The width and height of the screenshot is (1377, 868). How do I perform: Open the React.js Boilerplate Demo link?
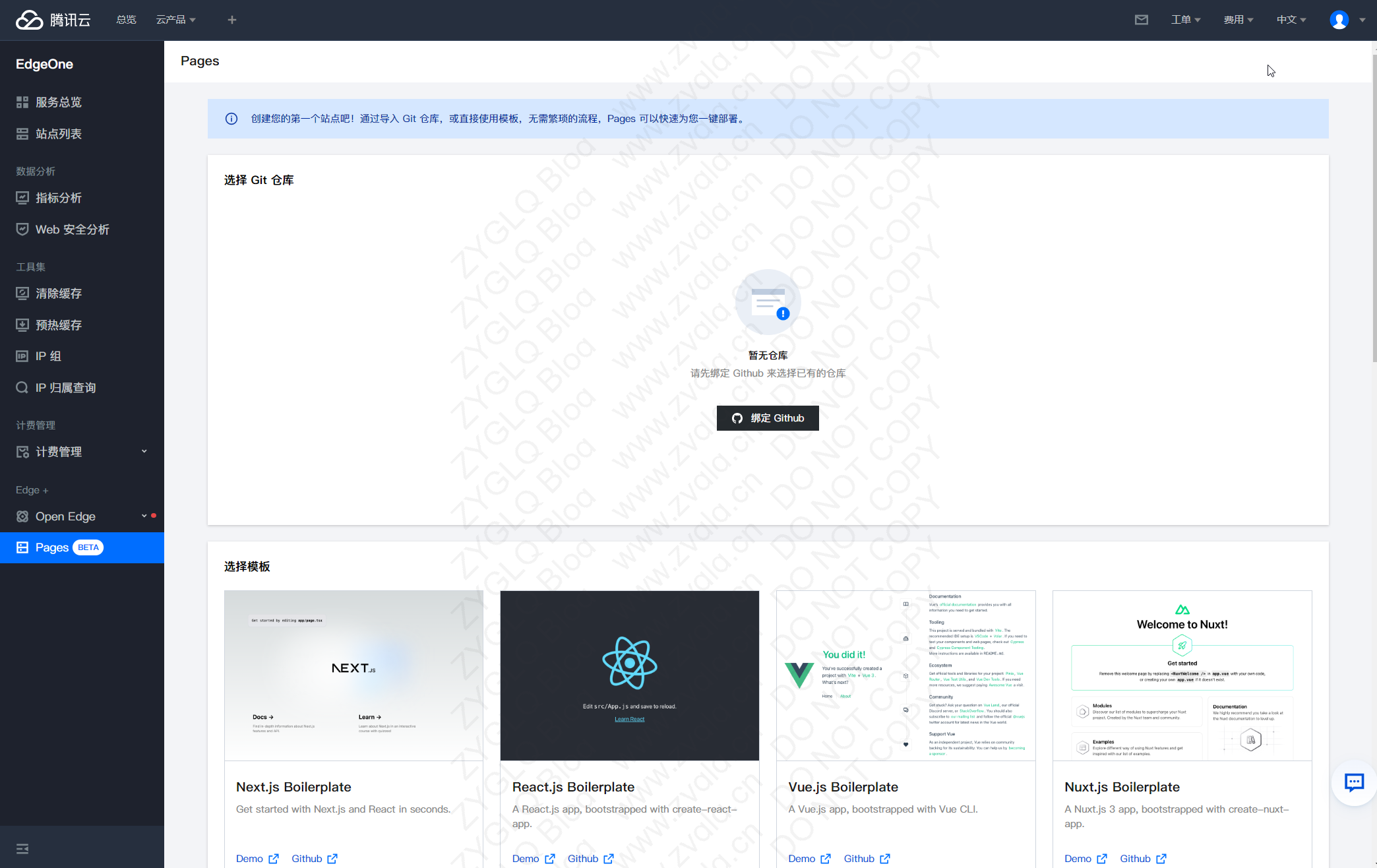534,859
